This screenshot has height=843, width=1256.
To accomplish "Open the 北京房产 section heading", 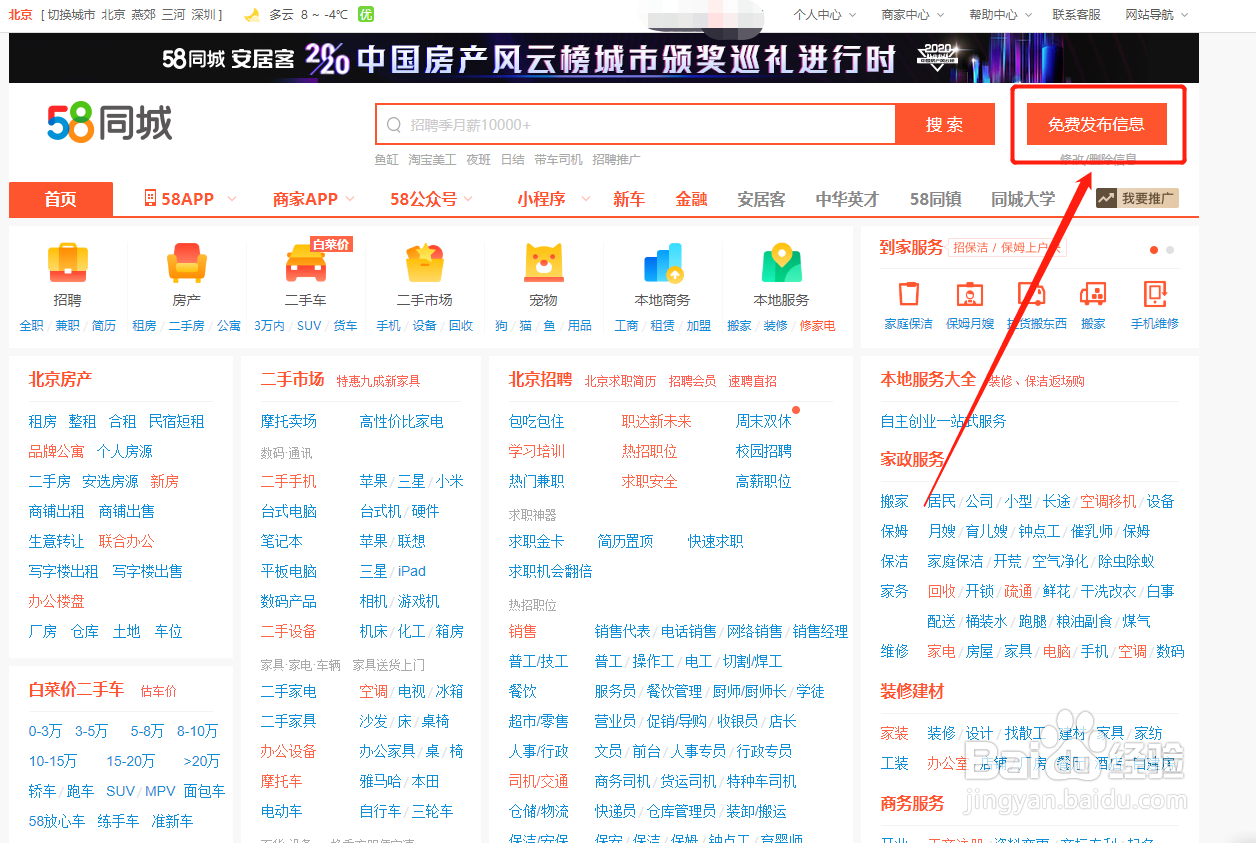I will point(60,379).
